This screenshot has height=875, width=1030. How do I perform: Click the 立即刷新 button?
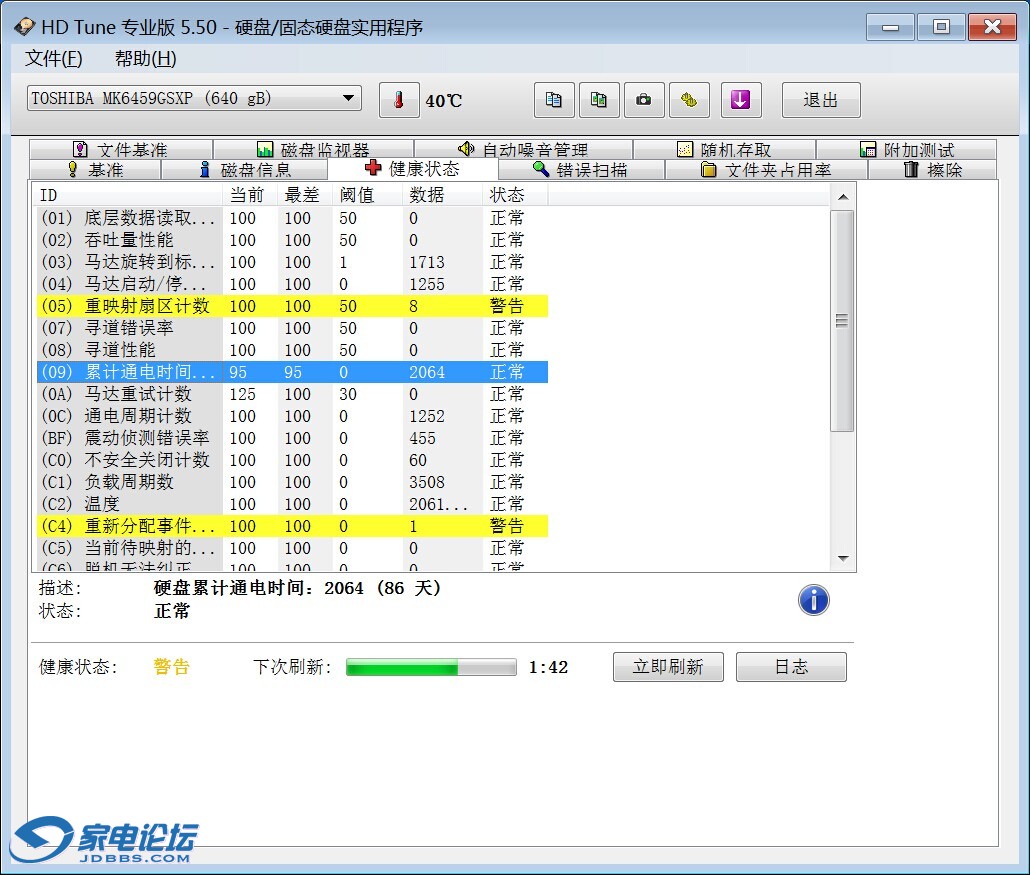coord(668,667)
